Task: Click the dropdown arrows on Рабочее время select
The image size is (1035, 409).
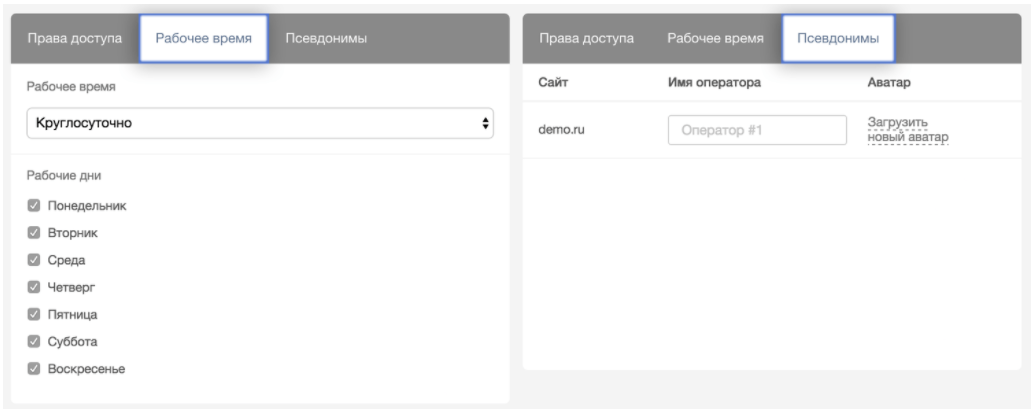Action: [x=486, y=123]
